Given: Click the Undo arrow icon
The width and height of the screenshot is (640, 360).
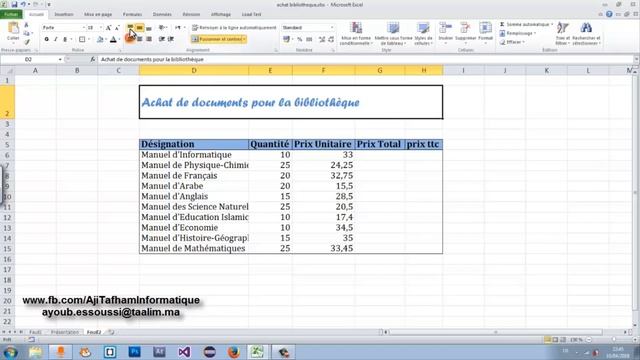Looking at the screenshot, I should click(x=23, y=4).
